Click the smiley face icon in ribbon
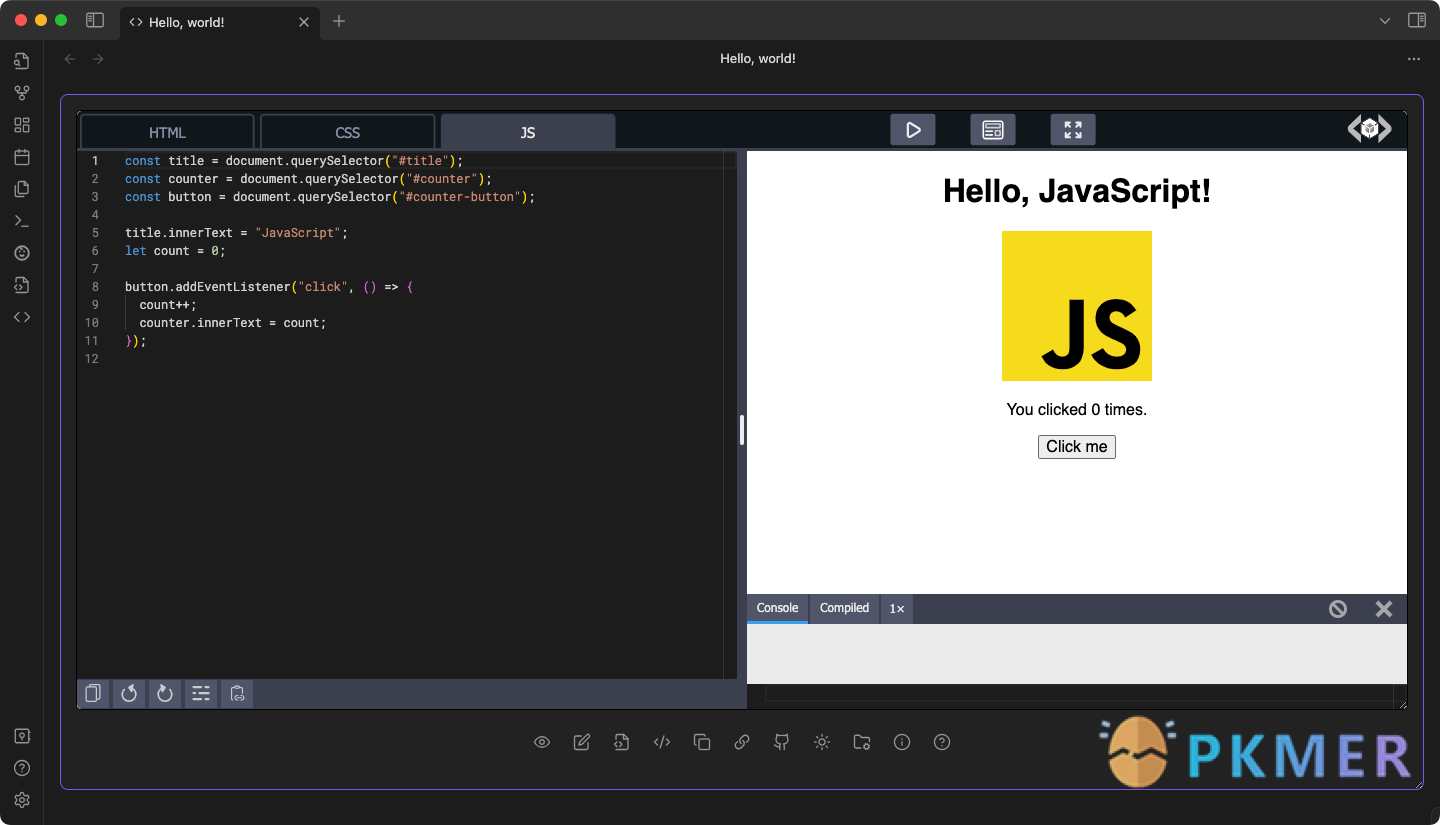The image size is (1440, 825). (22, 253)
